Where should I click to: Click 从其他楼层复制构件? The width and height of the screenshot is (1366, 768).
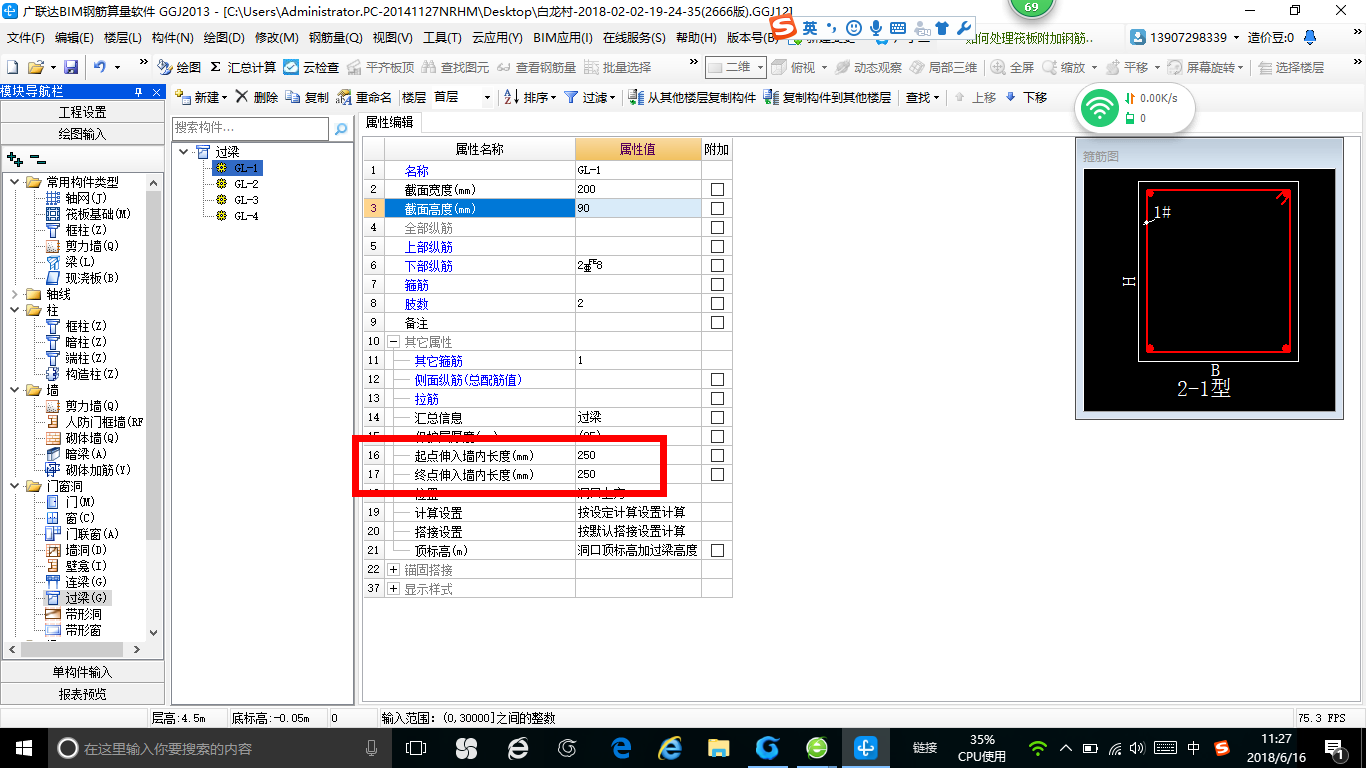point(693,97)
